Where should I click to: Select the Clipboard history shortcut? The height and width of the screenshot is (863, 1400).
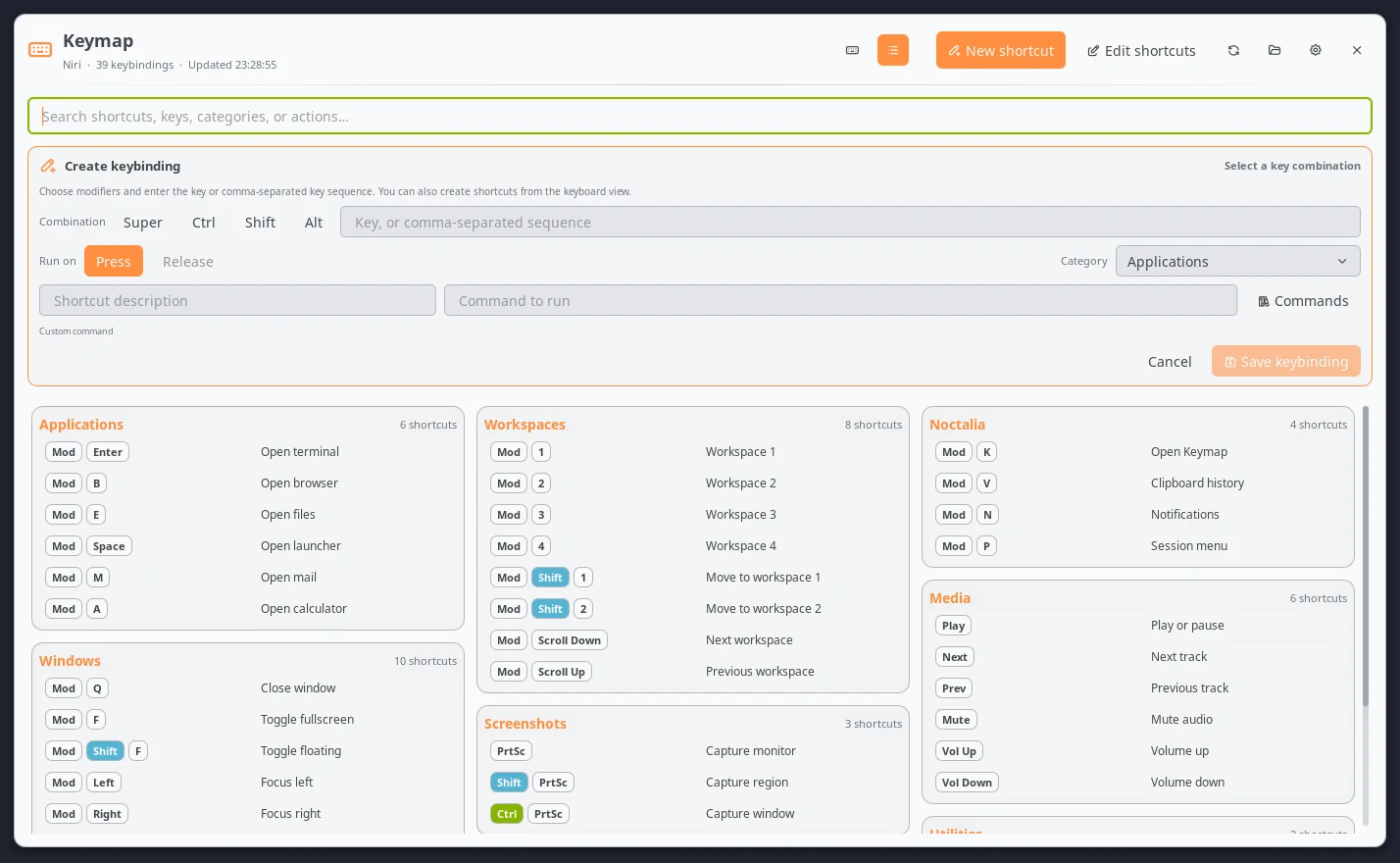coord(1138,483)
